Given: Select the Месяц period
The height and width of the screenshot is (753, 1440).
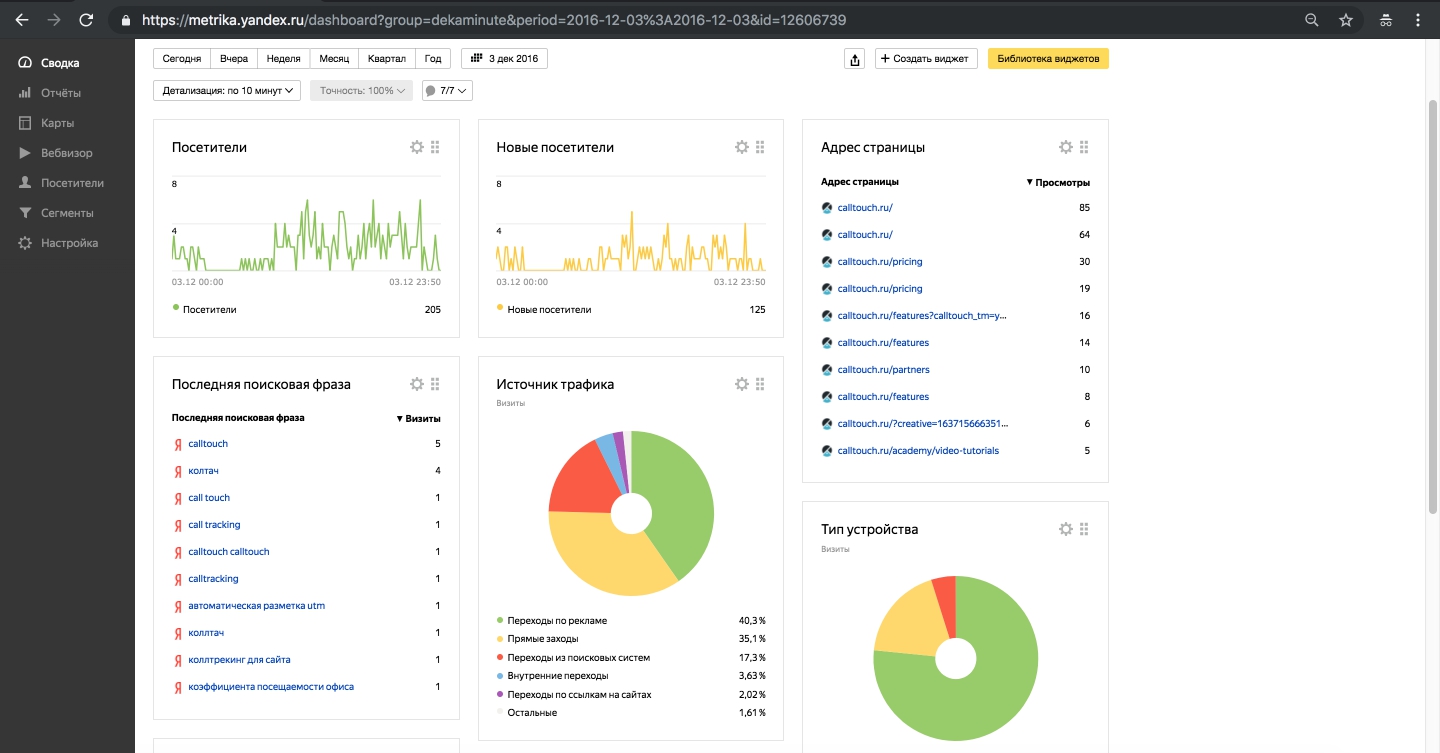Looking at the screenshot, I should pyautogui.click(x=334, y=59).
